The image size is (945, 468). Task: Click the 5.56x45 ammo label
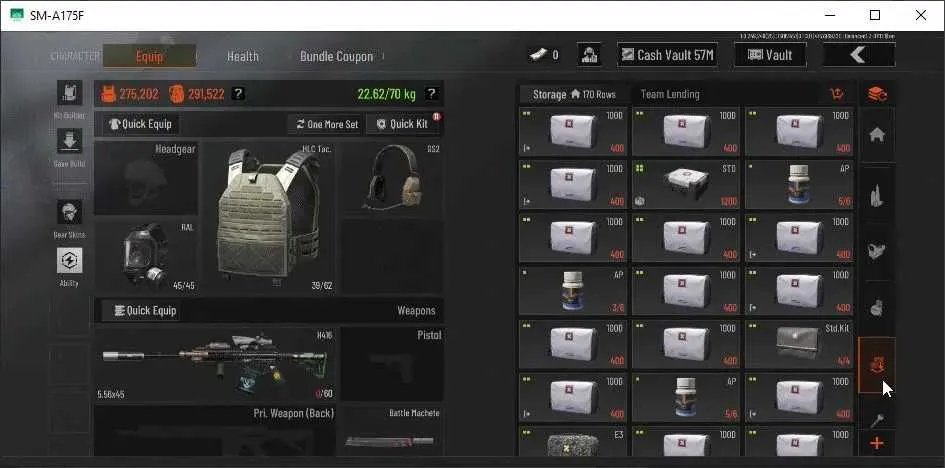pos(112,395)
